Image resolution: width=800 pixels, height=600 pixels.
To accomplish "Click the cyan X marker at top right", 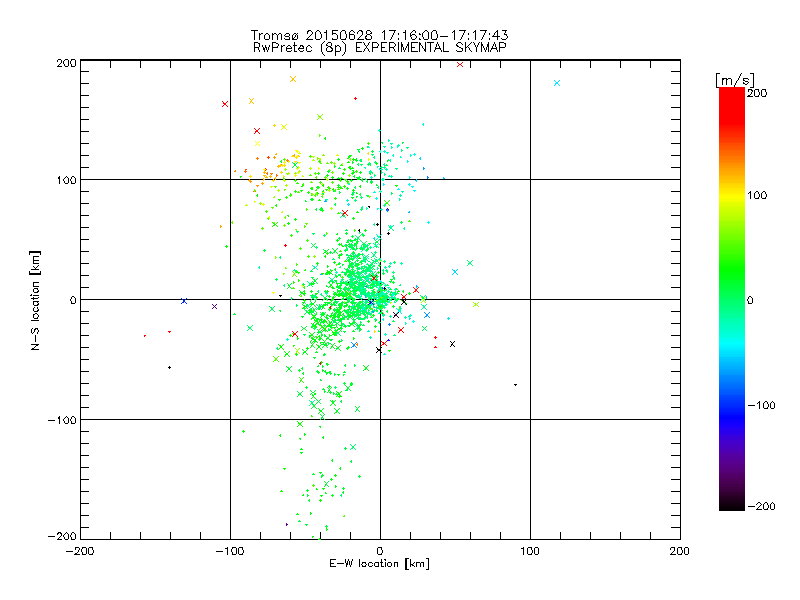I will coord(557,83).
